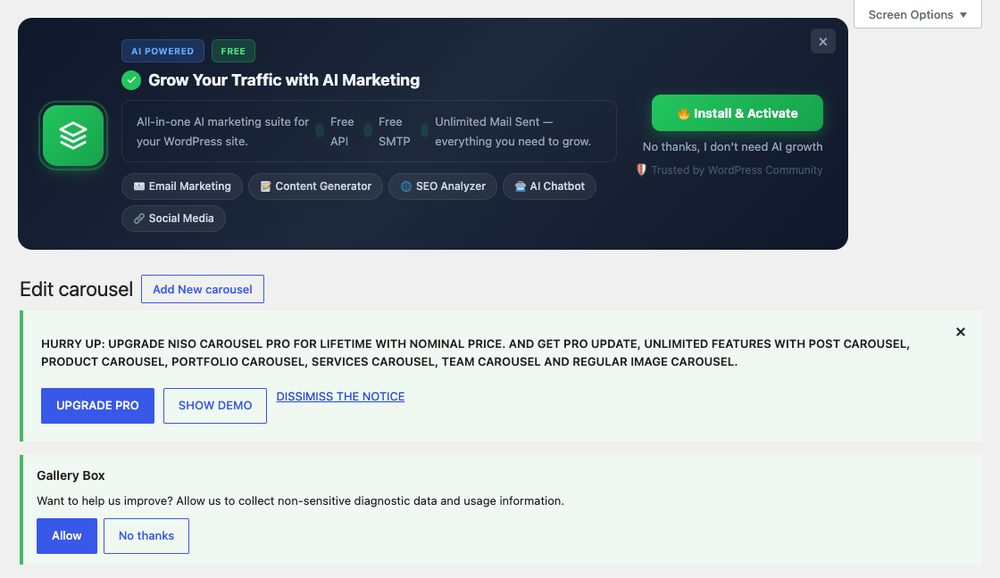
Task: Click the "Free SMTP" feature text
Action: [x=394, y=131]
